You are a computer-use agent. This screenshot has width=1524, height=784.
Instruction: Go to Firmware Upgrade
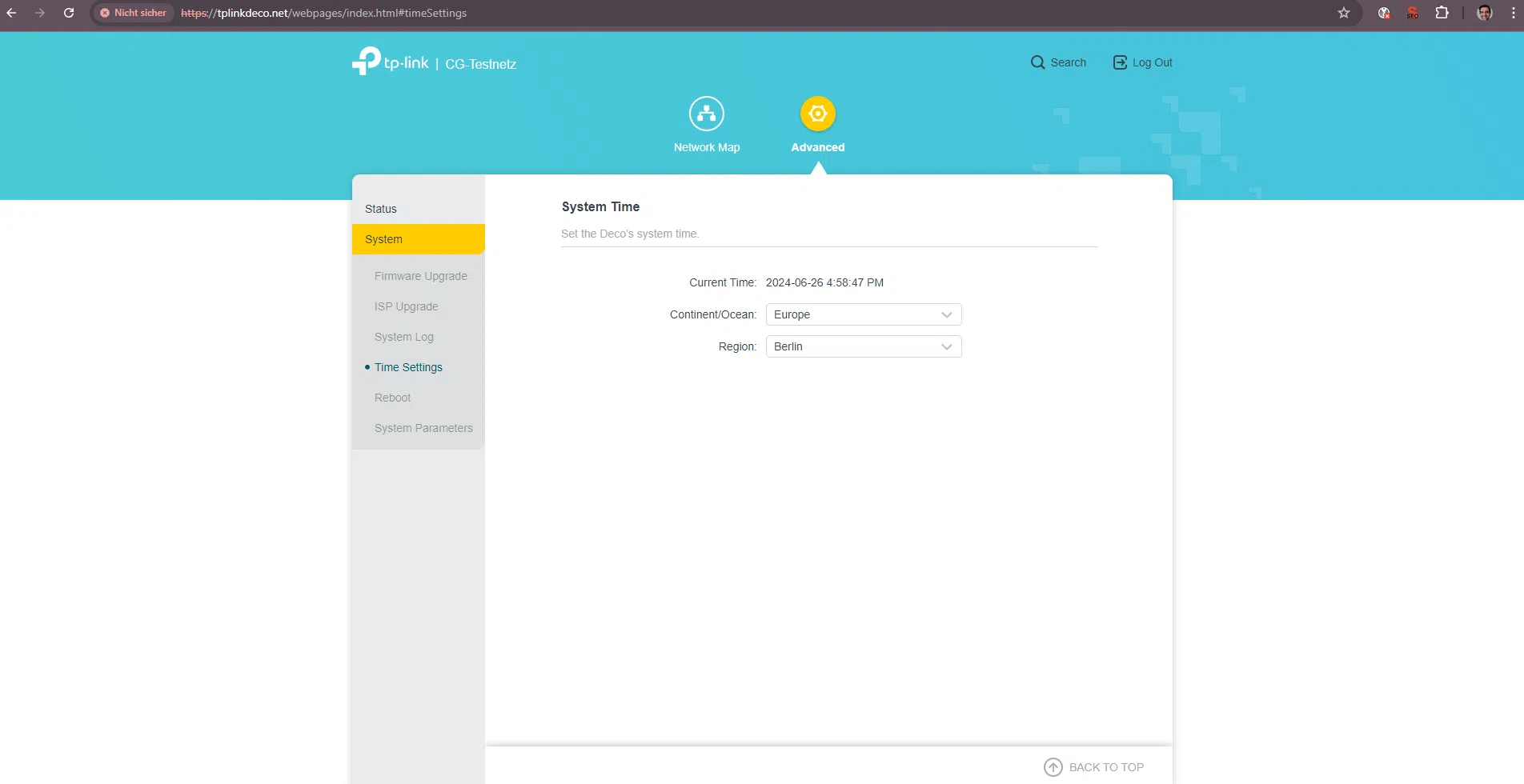click(420, 276)
